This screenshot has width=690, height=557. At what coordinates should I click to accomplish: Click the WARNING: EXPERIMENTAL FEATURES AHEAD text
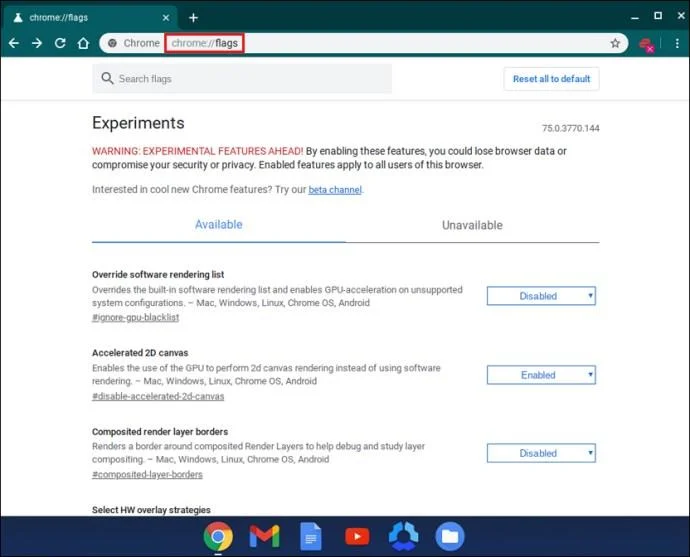198,151
